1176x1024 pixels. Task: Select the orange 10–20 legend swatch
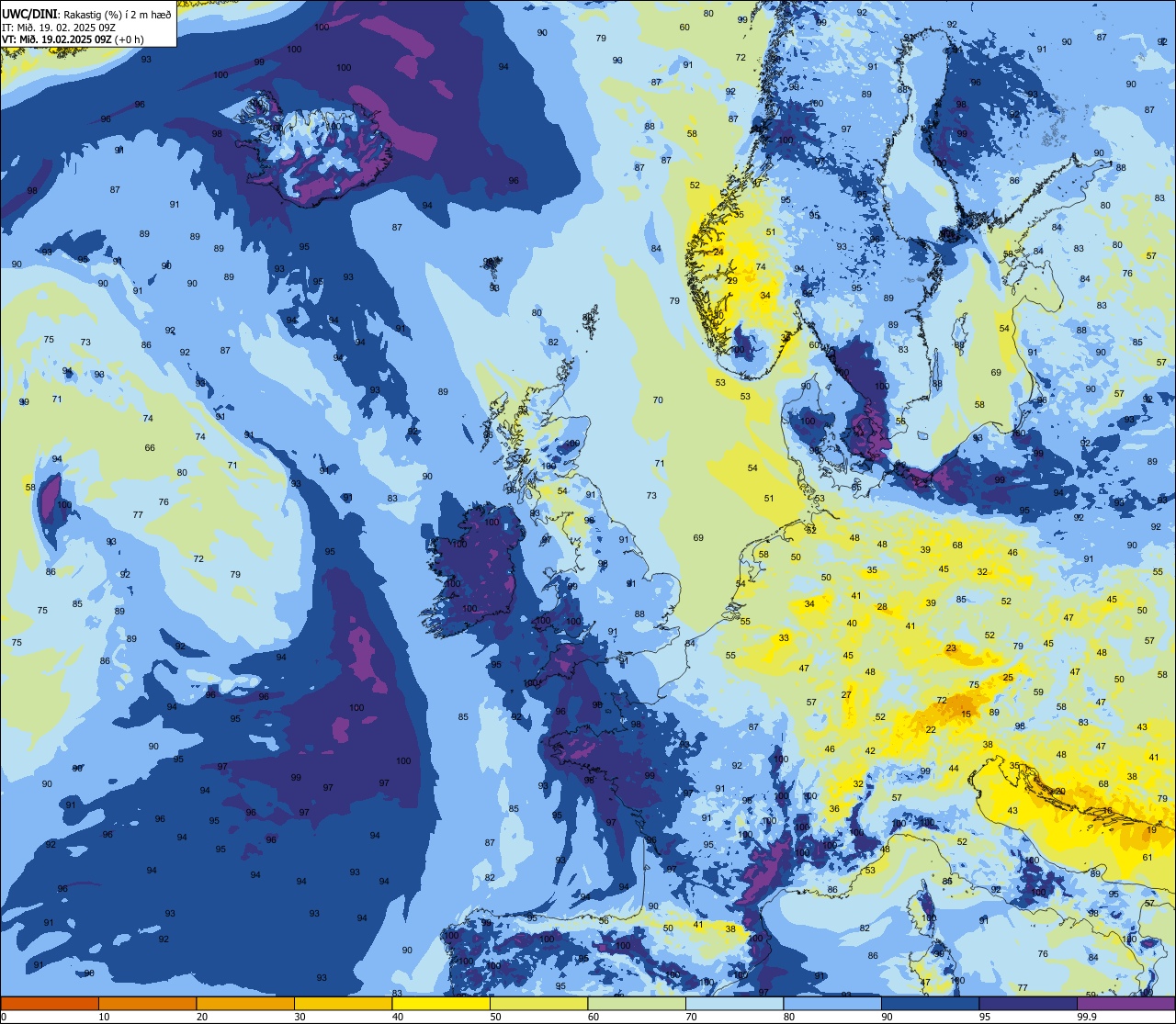[x=147, y=1003]
